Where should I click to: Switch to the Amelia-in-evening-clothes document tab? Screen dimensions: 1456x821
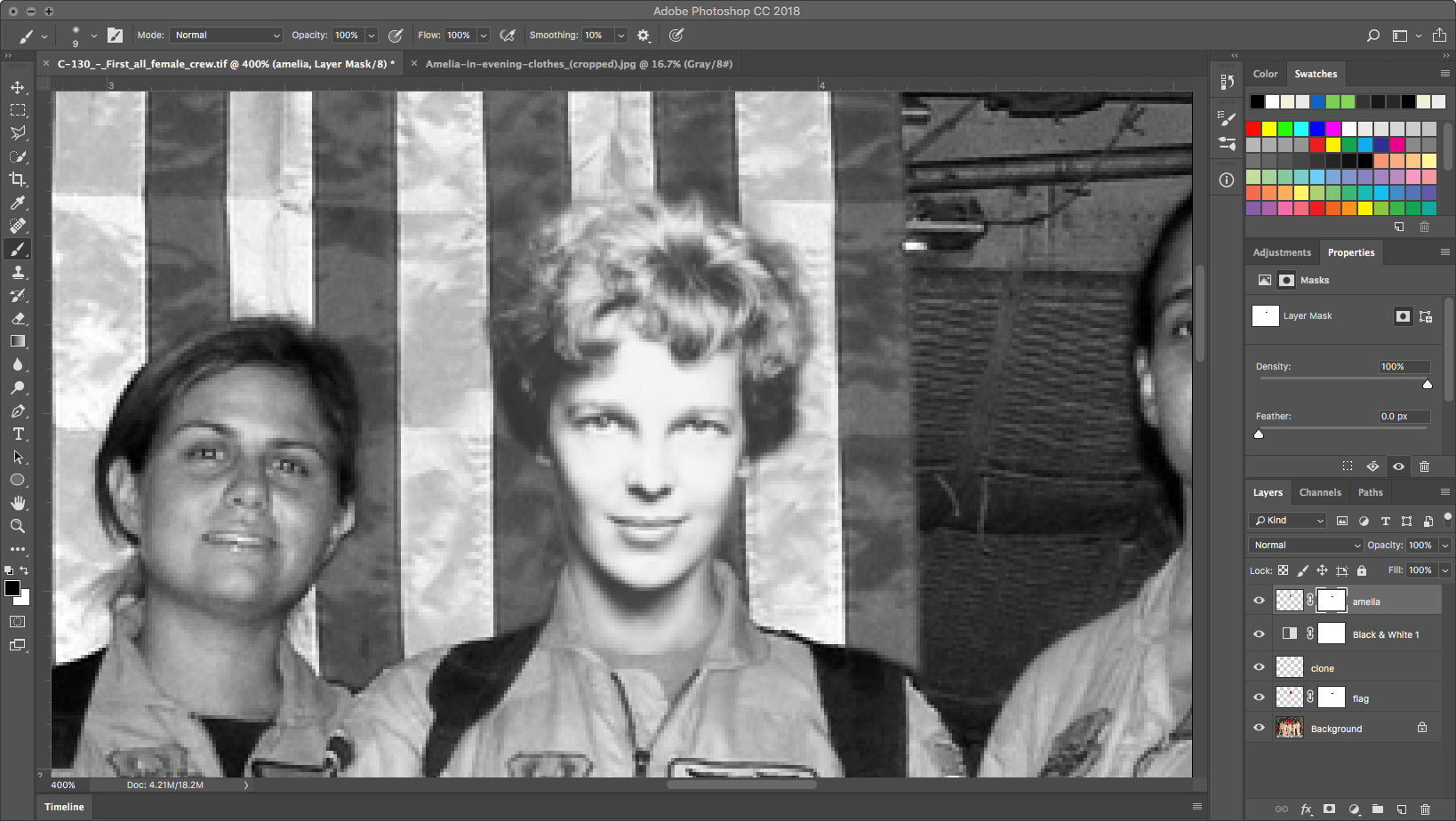click(578, 64)
